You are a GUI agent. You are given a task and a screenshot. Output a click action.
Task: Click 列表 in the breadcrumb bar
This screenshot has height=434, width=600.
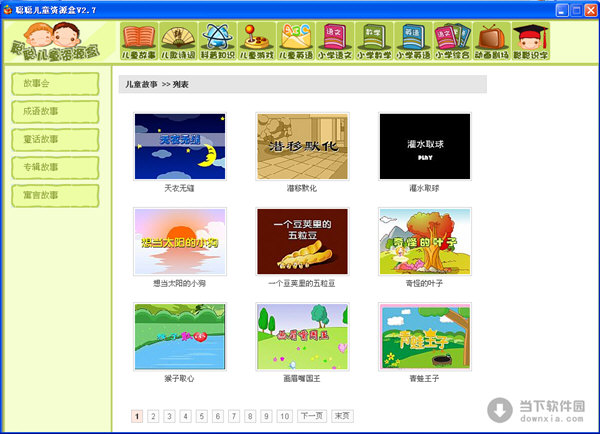tap(181, 85)
